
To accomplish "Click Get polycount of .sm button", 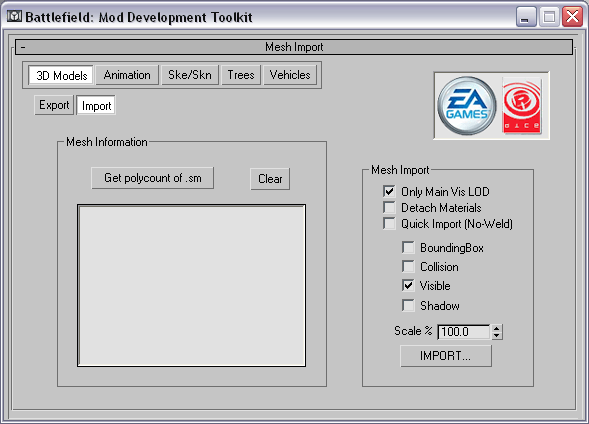I will tap(153, 178).
